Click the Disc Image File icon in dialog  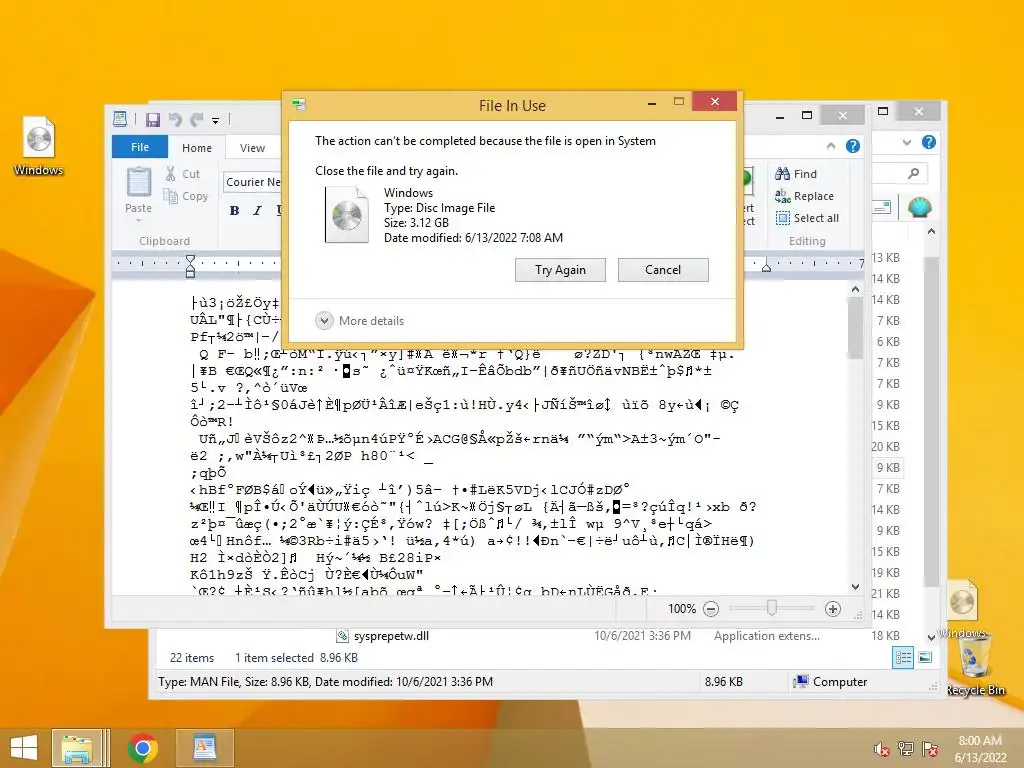346,214
